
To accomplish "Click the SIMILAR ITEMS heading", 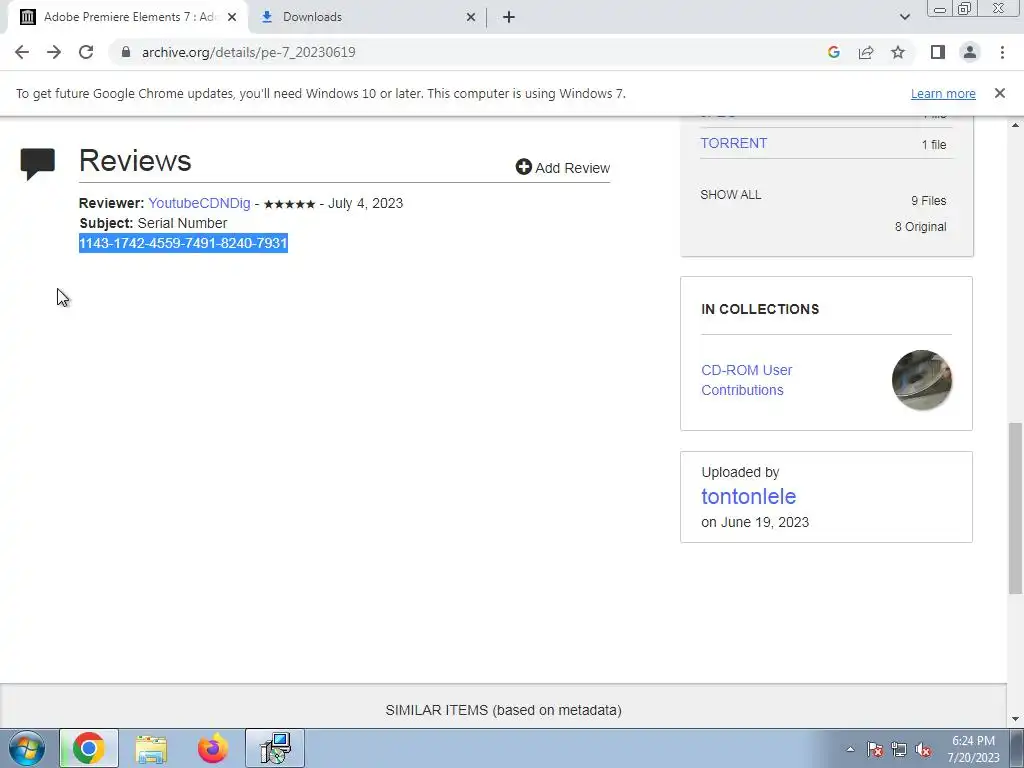I will [503, 710].
